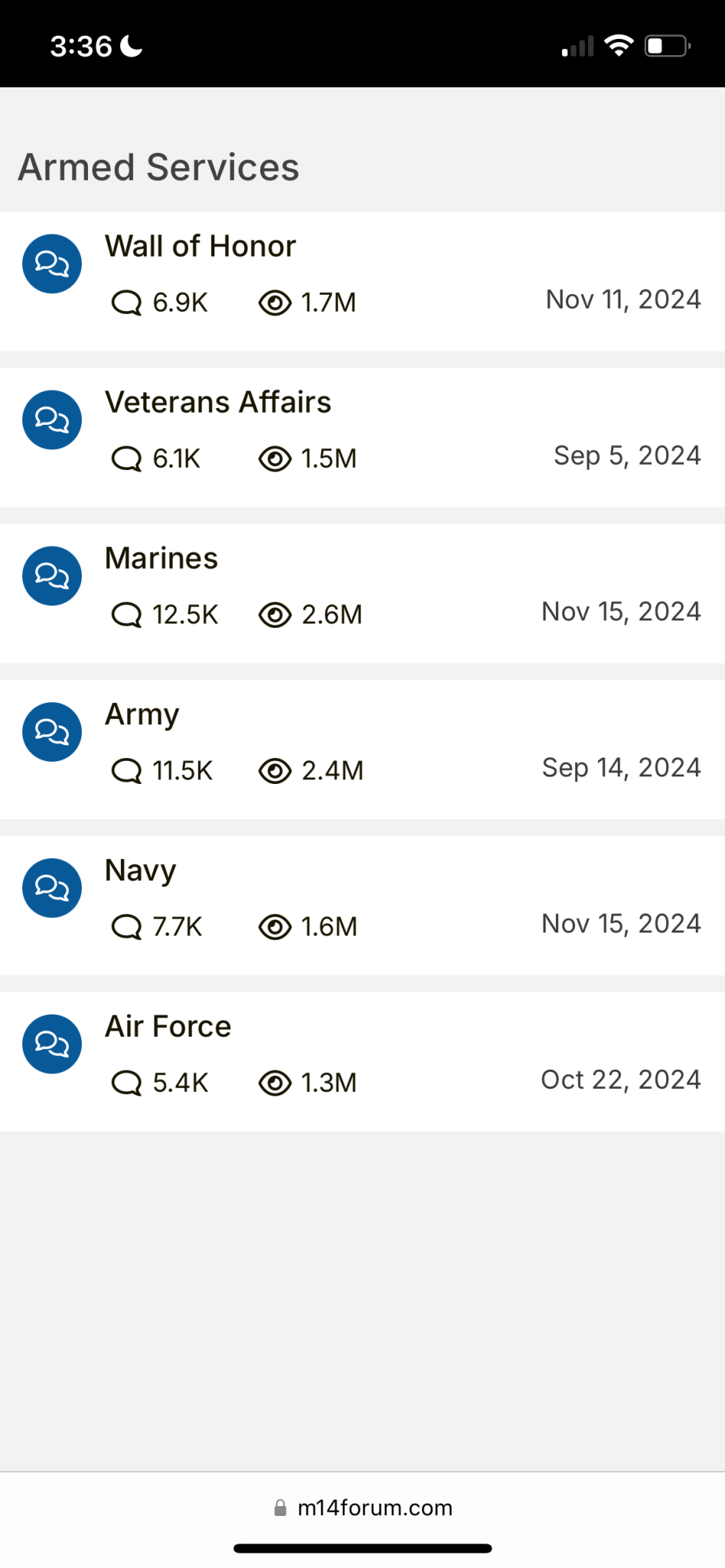Tap the Veterans Affairs forum chat icon
Image resolution: width=725 pixels, height=1568 pixels.
coord(52,420)
